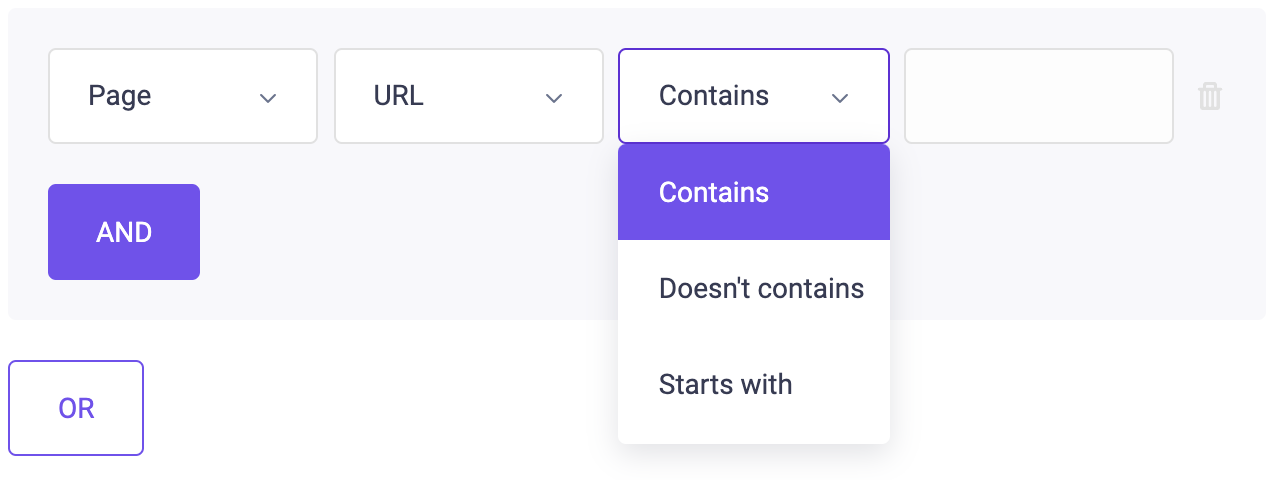The image size is (1282, 480).
Task: Click the chevron arrow beside Contains
Action: [840, 98]
